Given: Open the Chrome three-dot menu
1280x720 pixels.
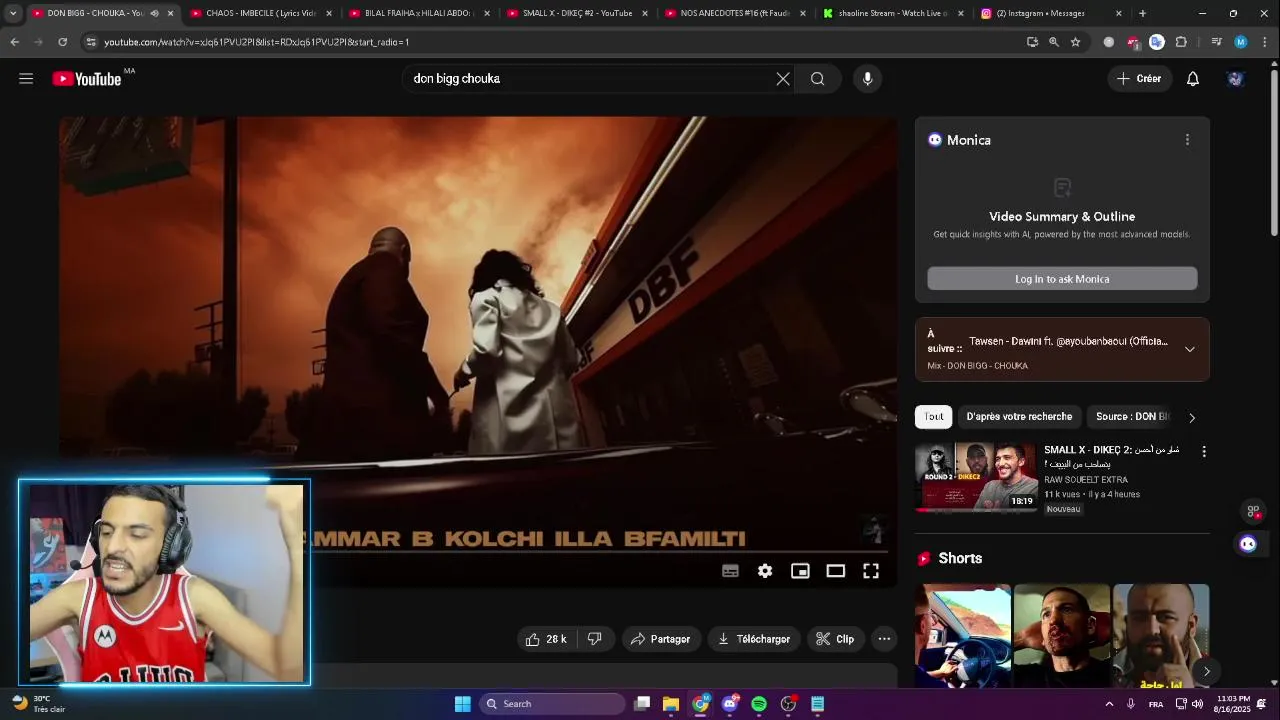Looking at the screenshot, I should (1263, 42).
